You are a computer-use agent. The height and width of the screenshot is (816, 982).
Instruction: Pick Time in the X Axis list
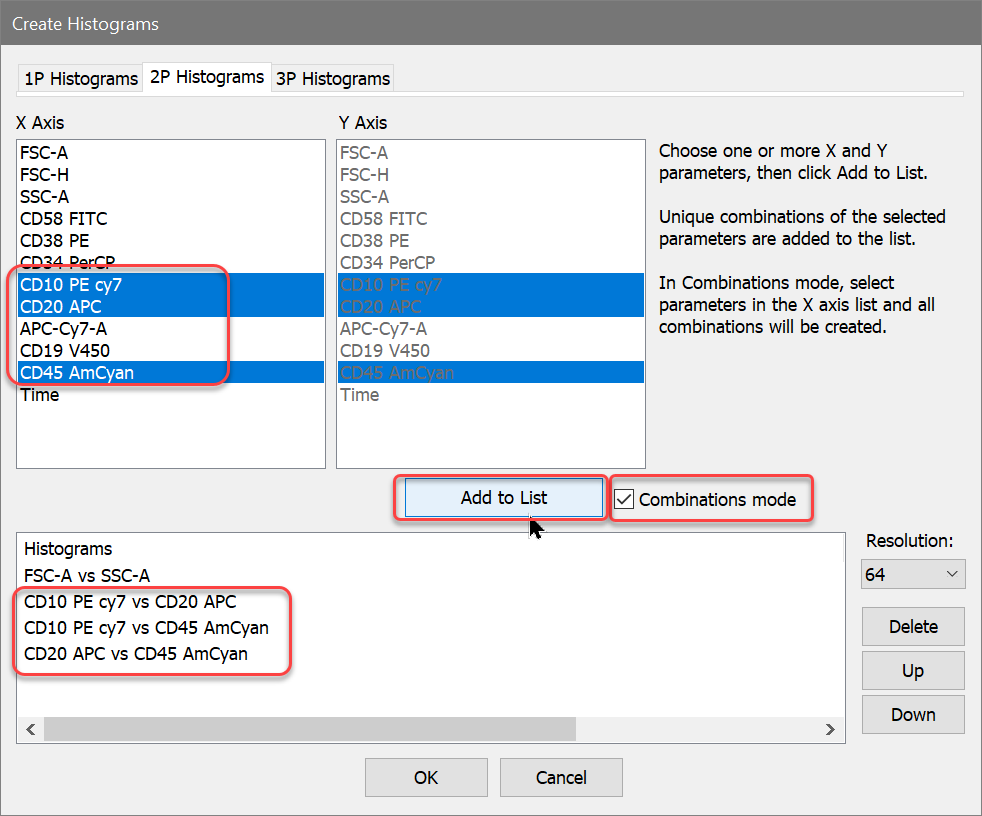point(40,395)
